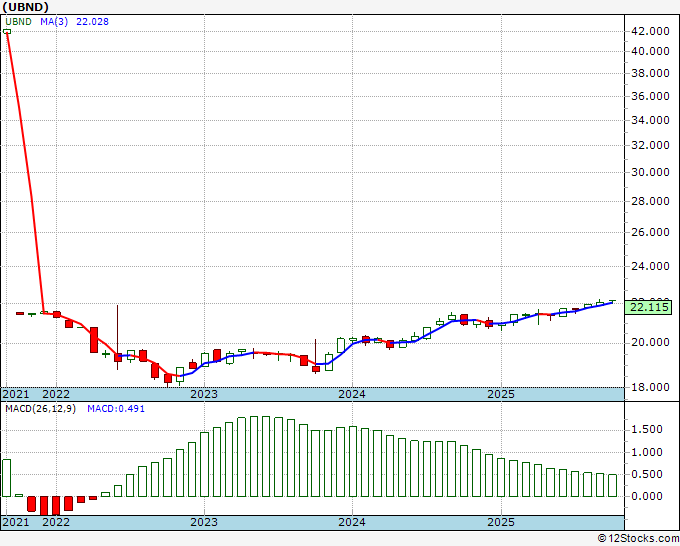Image resolution: width=680 pixels, height=546 pixels.
Task: Click the 28.000 price axis label
Action: click(x=650, y=201)
